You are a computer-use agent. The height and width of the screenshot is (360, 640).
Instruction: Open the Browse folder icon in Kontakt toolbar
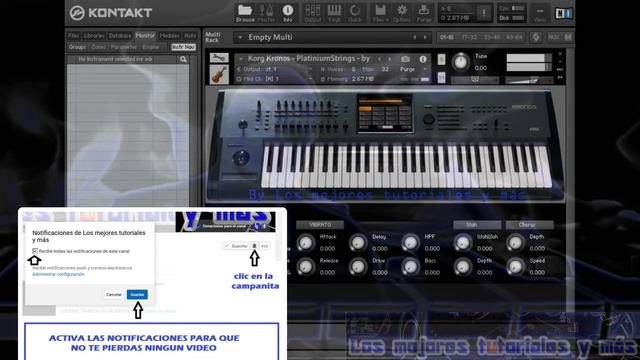click(x=245, y=13)
